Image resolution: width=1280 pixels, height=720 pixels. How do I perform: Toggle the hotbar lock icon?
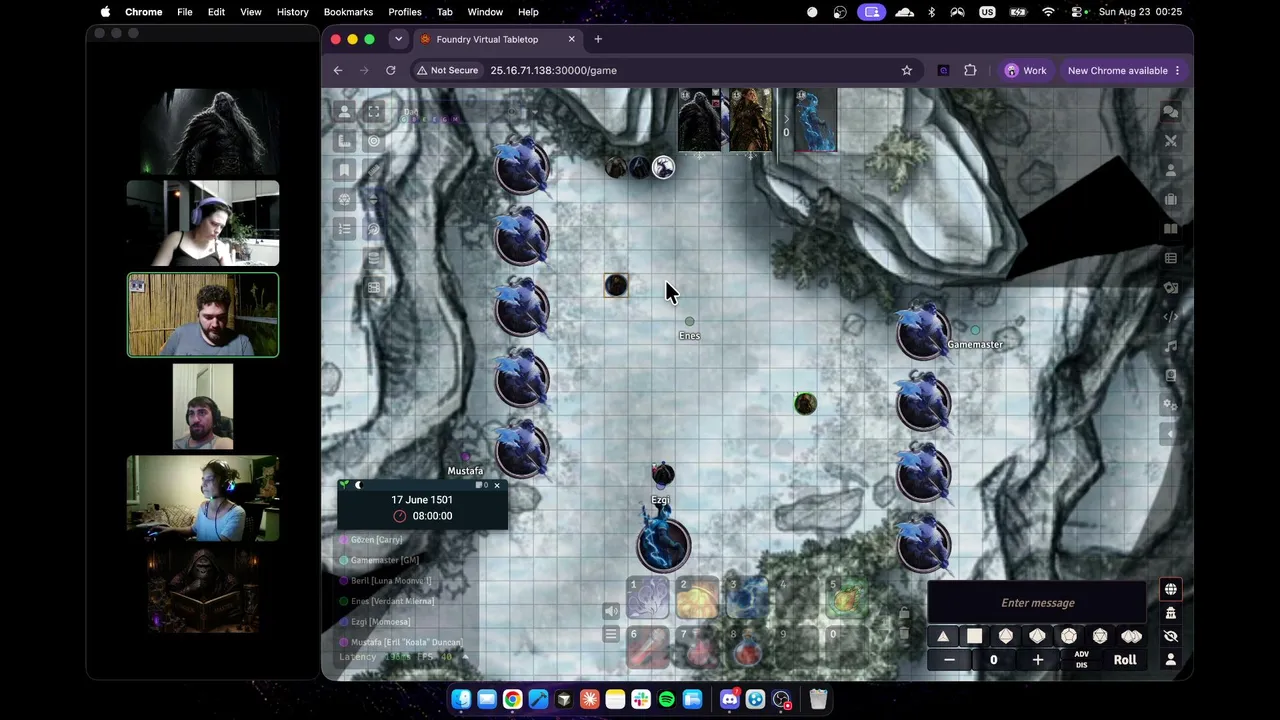[904, 612]
